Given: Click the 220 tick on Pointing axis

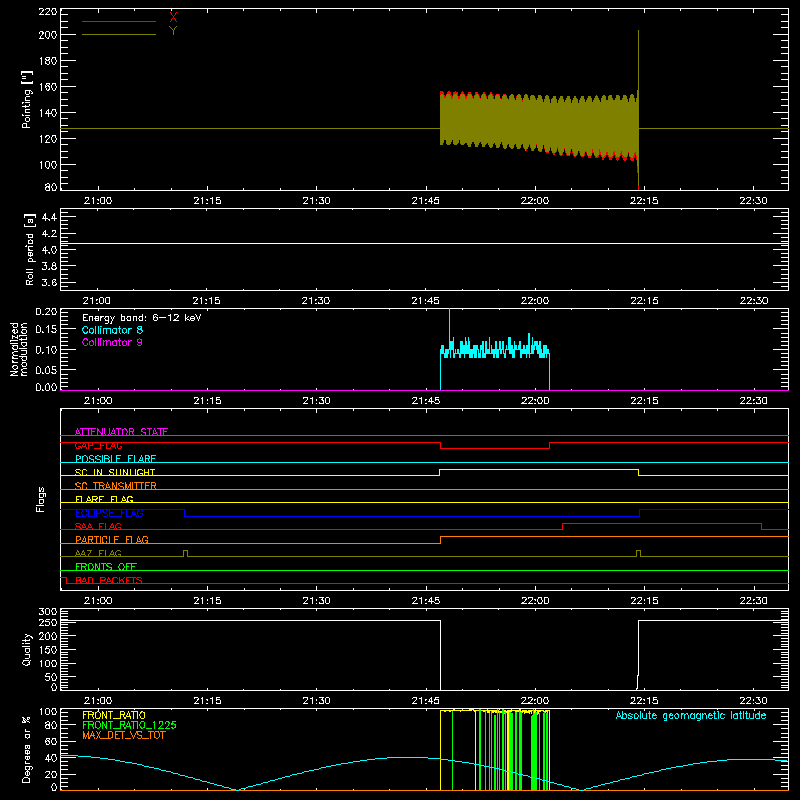Looking at the screenshot, I should point(48,11).
